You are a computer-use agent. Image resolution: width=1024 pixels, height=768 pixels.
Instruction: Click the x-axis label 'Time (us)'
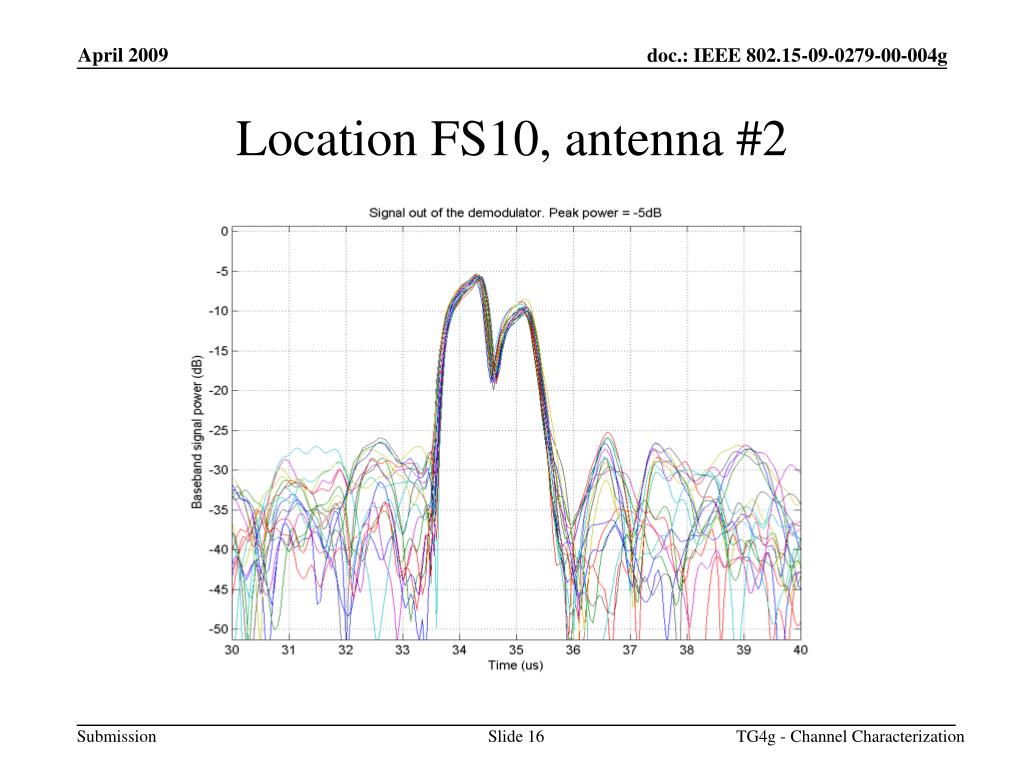[515, 665]
